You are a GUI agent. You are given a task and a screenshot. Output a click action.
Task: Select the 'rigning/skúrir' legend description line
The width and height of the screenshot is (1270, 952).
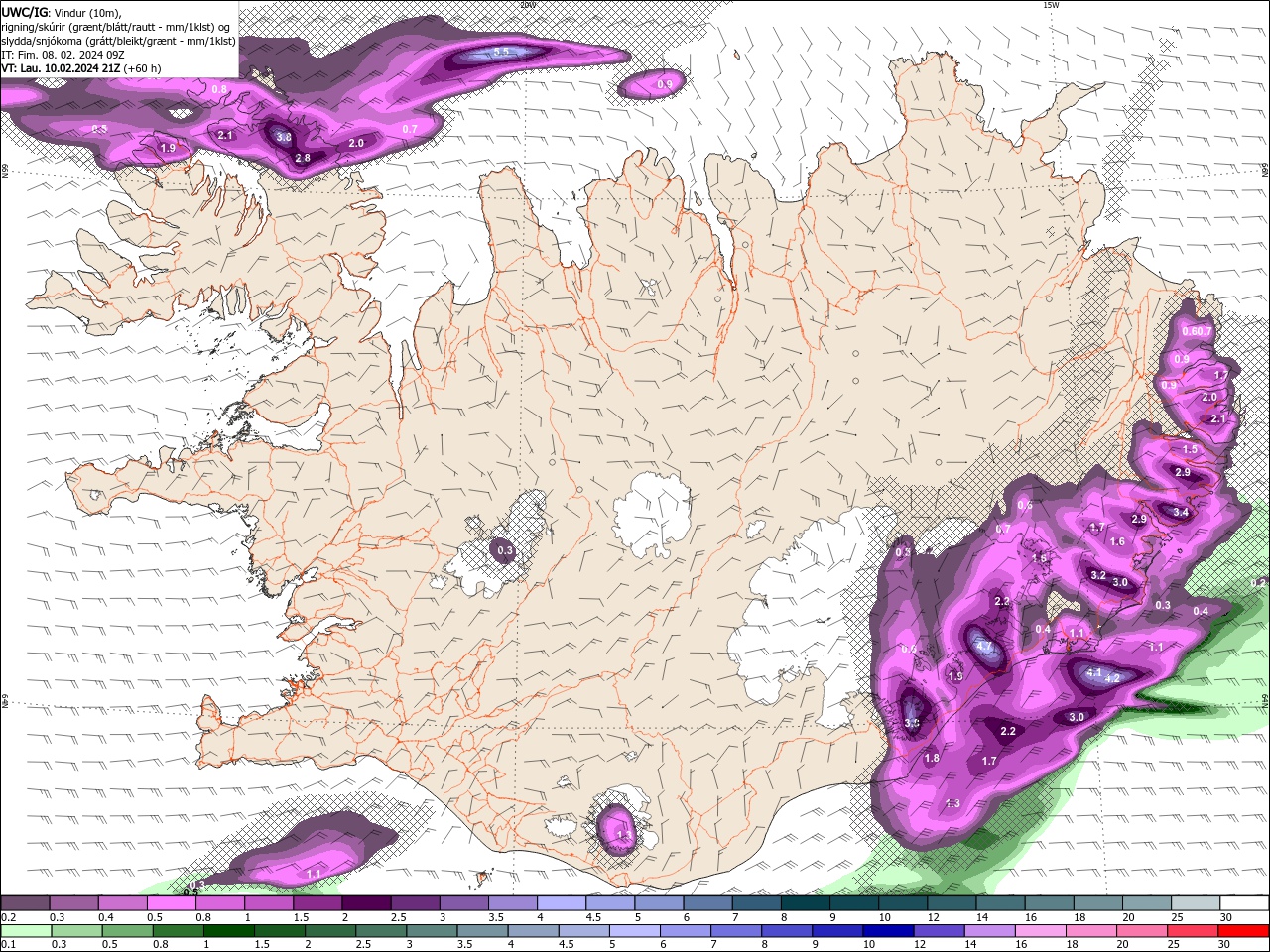click(x=117, y=27)
